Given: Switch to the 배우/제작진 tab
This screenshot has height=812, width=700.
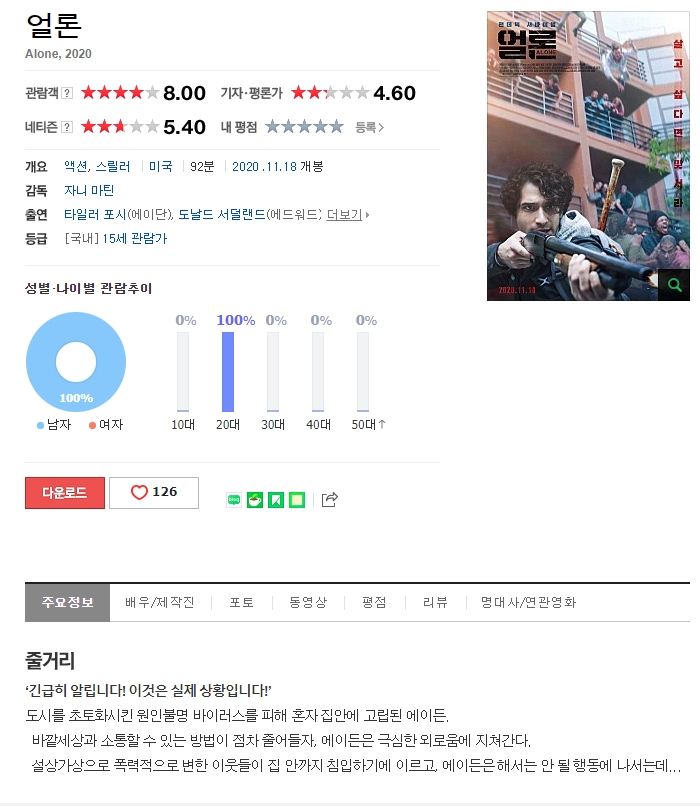Looking at the screenshot, I should coord(159,602).
